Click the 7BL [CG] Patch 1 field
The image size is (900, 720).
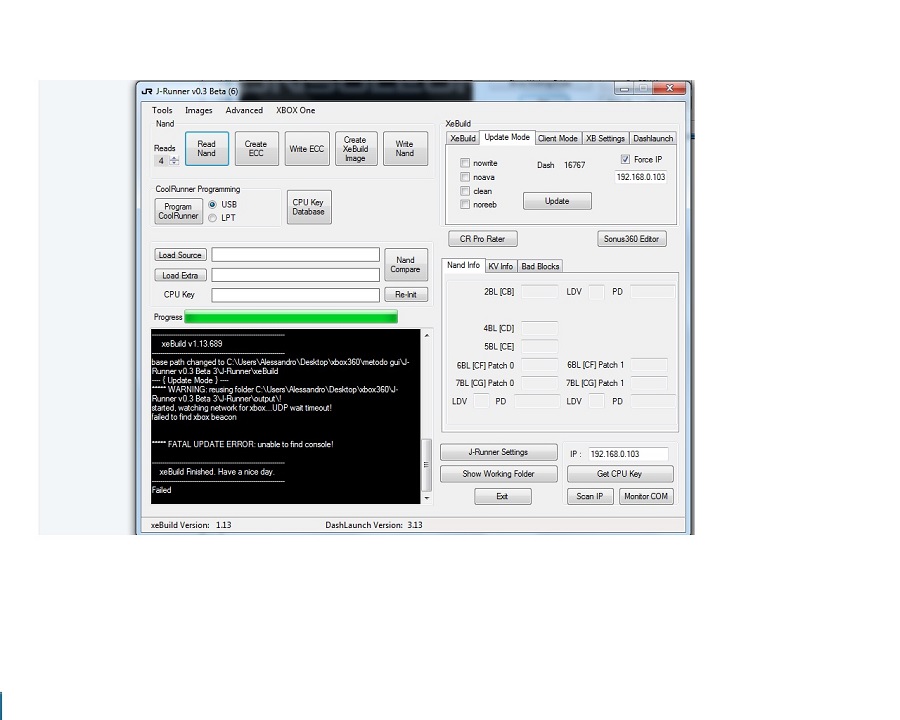tap(649, 383)
